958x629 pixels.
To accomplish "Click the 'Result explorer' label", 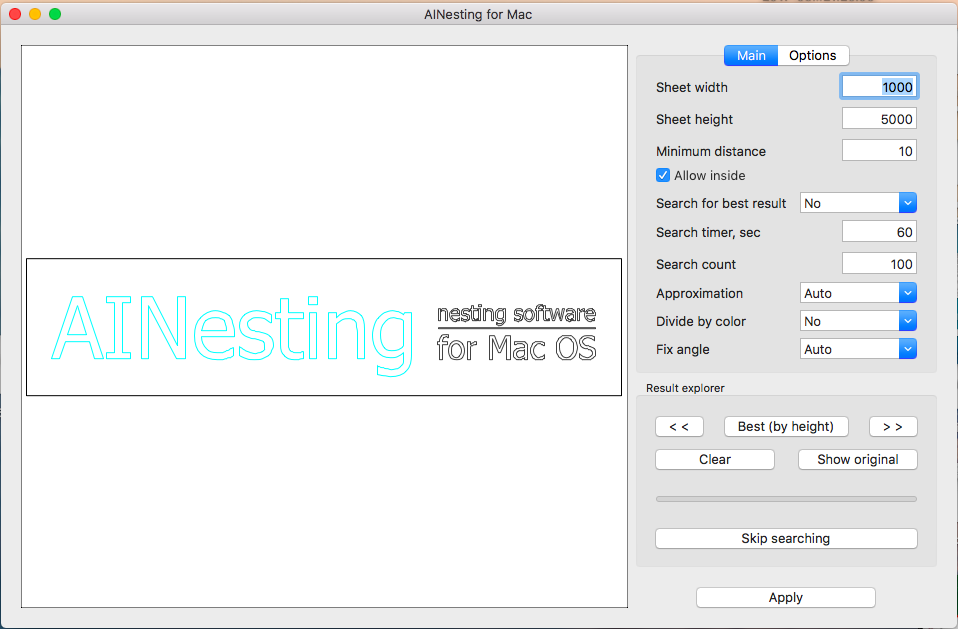I will tap(685, 388).
